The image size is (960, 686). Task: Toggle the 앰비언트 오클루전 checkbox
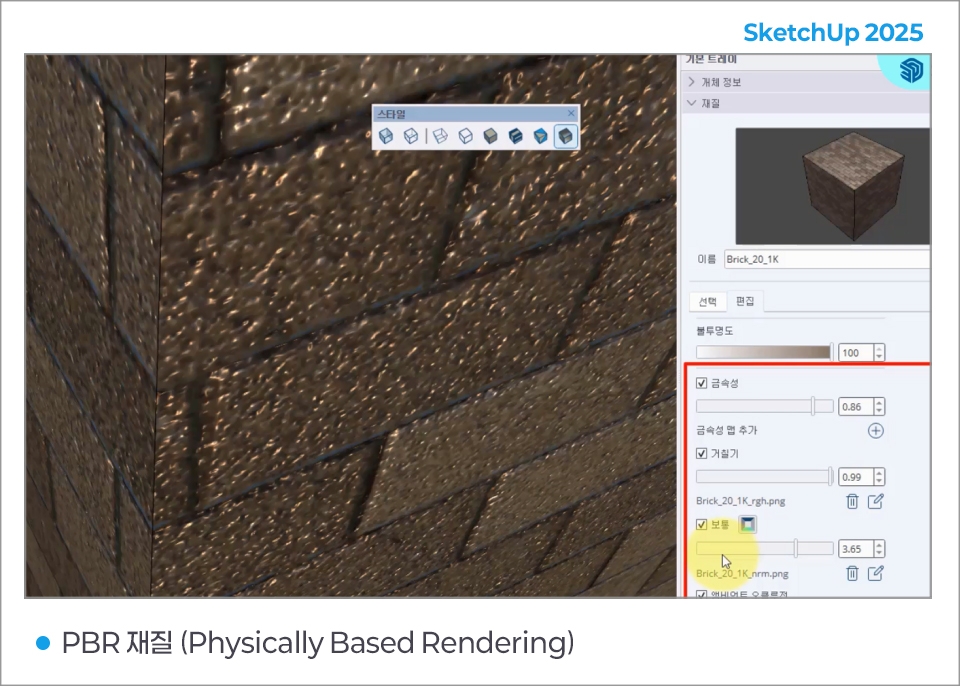702,594
